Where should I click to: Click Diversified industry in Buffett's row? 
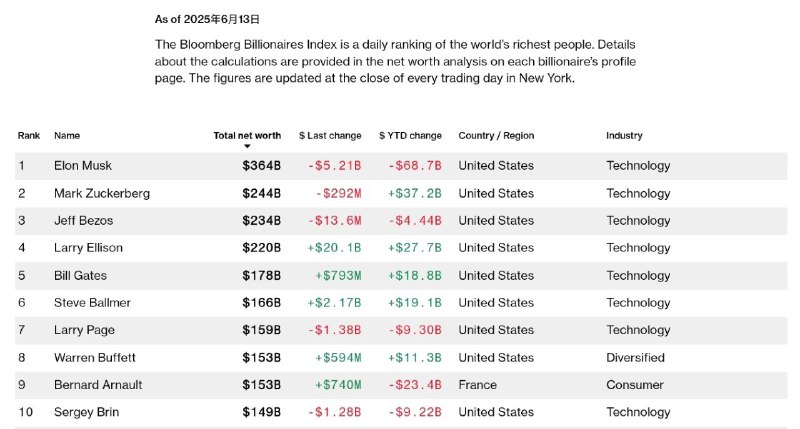coord(635,358)
